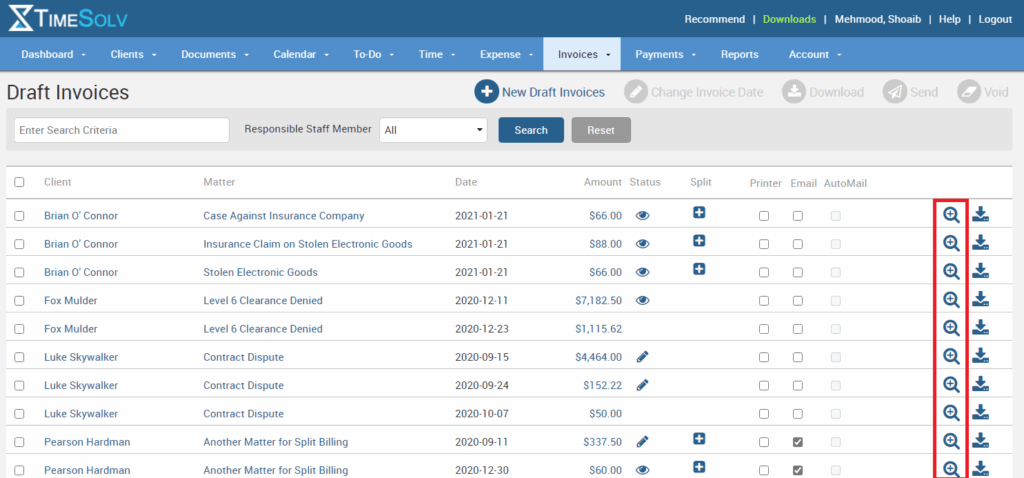
Task: Click the split plus icon for Insurance Claim on Stolen Electronic Goods
Action: (x=699, y=241)
